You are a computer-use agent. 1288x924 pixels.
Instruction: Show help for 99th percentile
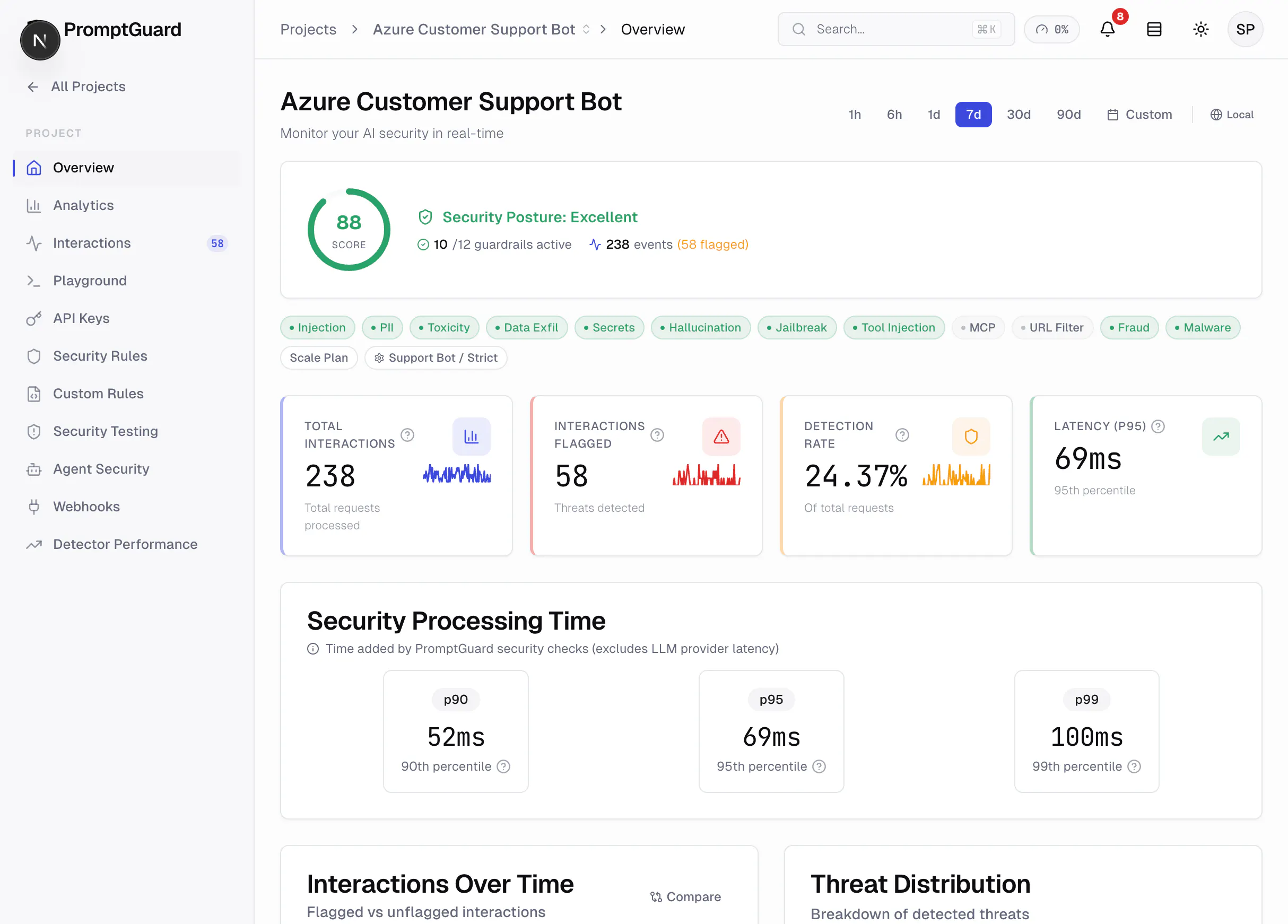click(1134, 766)
